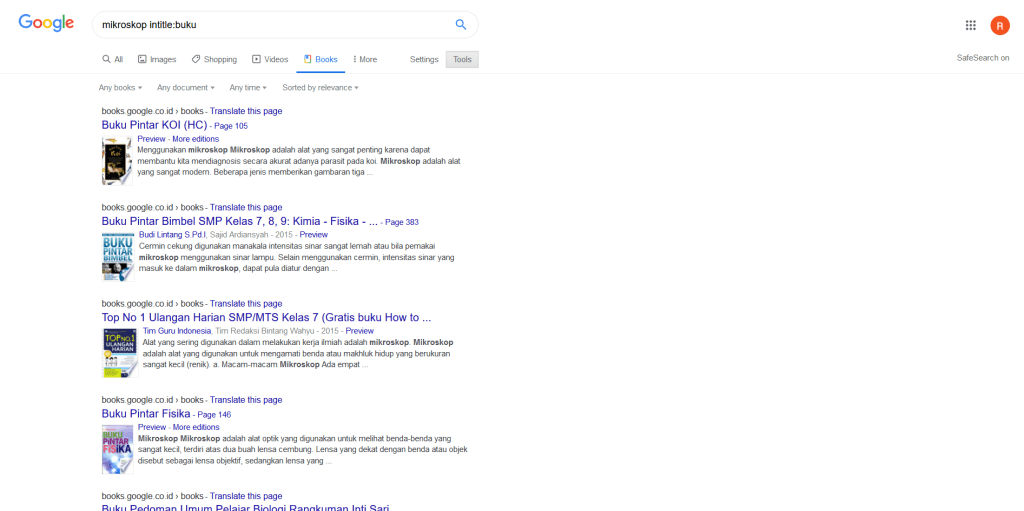Click the Buku Pintar Fisika cover thumbnail
Screen dimensions: 1024x511
[117, 449]
